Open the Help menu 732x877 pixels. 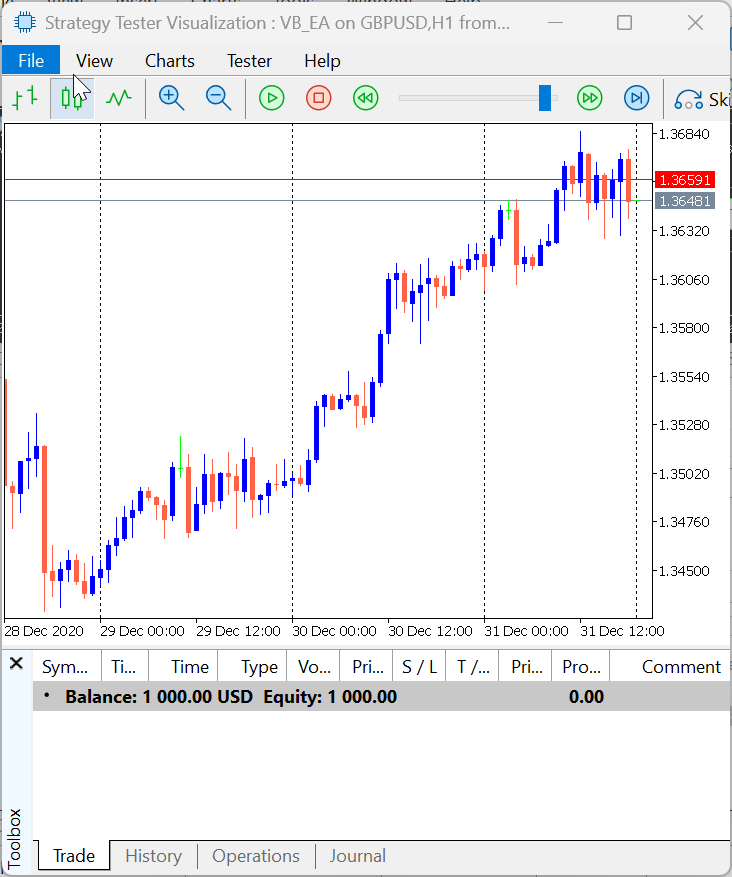click(322, 60)
